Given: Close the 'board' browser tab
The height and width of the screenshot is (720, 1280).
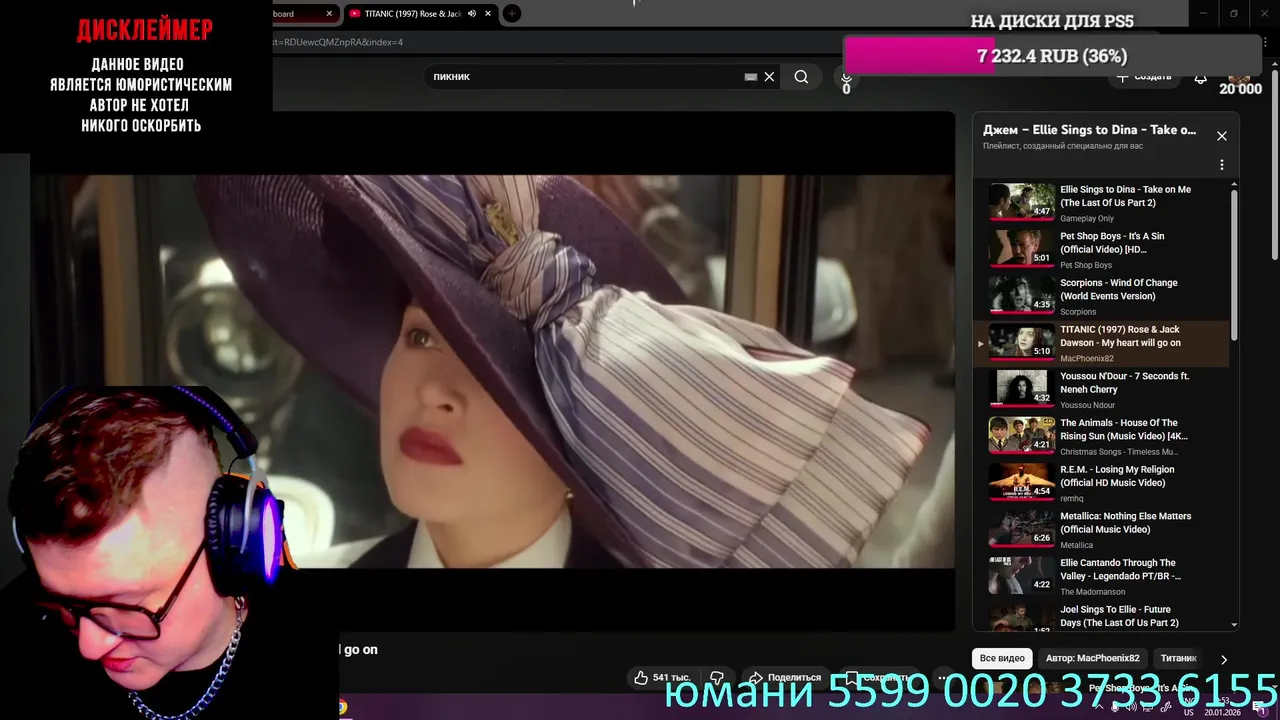Looking at the screenshot, I should click(329, 14).
